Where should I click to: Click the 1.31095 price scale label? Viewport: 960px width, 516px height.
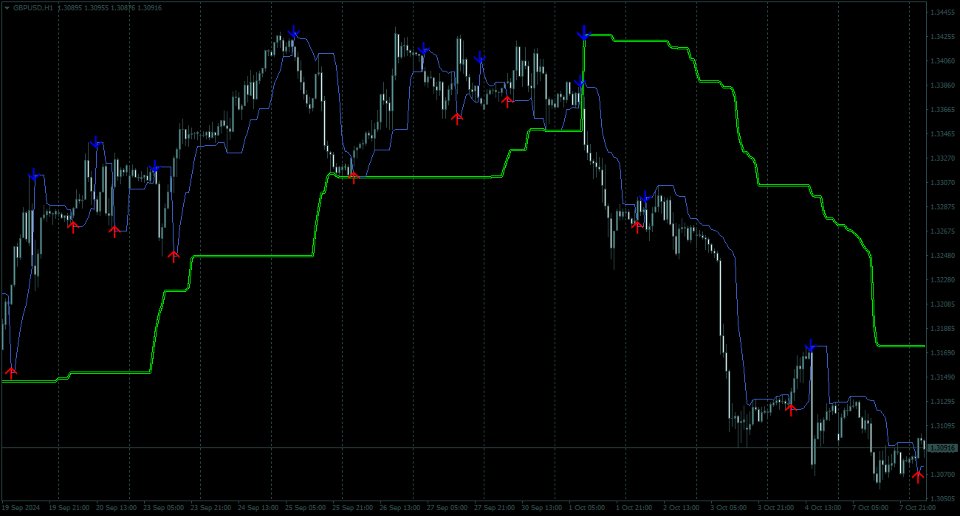943,425
